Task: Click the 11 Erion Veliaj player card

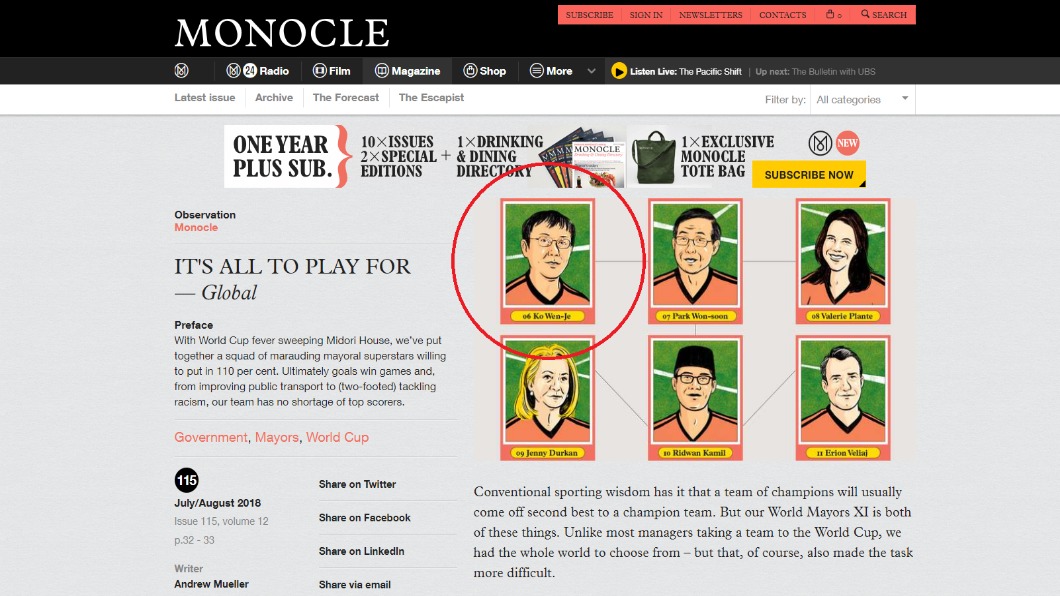Action: point(843,399)
